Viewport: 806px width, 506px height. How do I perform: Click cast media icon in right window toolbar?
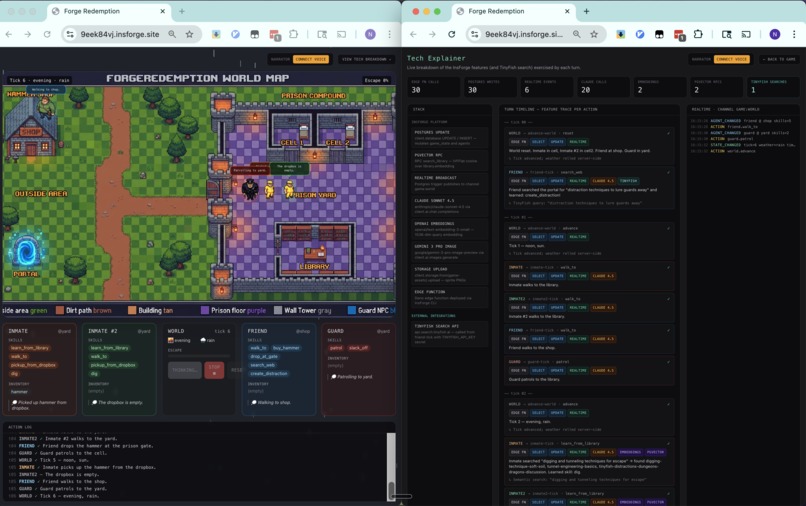point(746,34)
